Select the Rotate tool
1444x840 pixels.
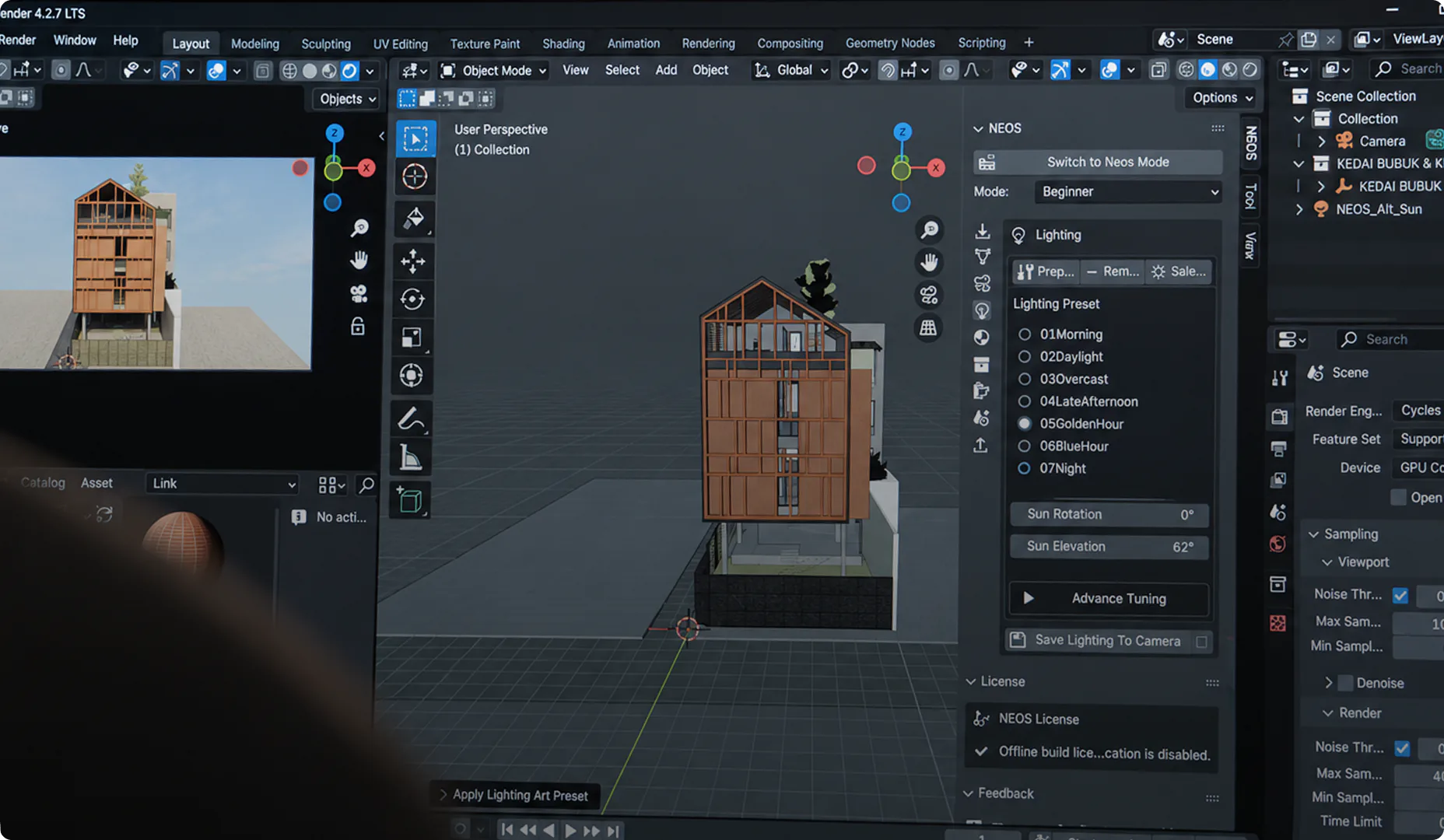[x=413, y=299]
